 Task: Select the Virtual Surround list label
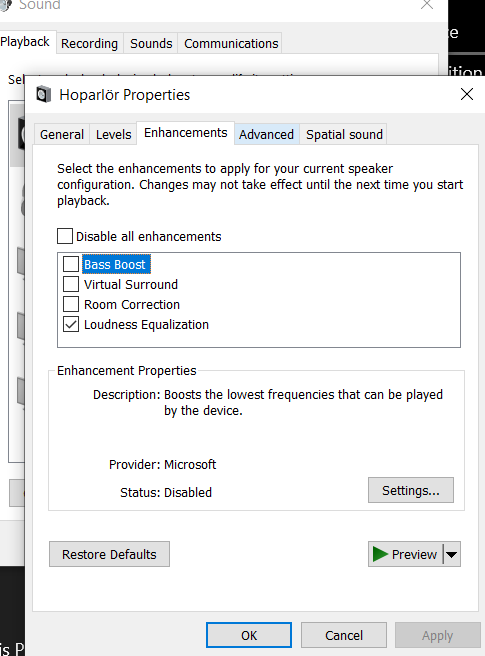coord(131,284)
